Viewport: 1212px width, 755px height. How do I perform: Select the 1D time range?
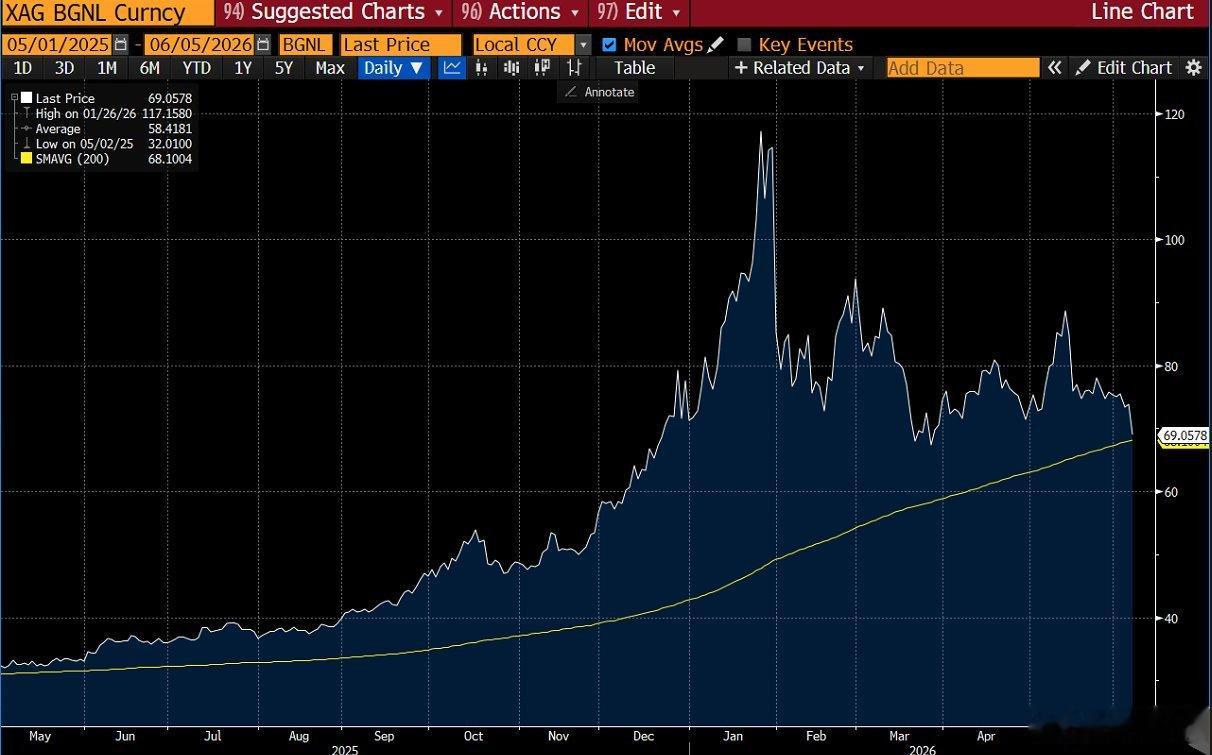[22, 68]
